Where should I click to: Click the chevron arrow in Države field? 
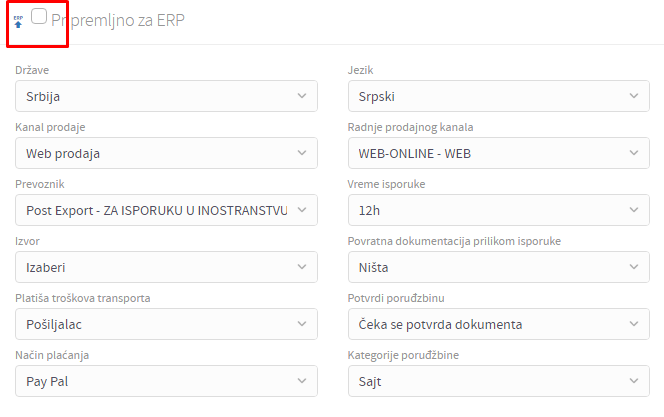[302, 96]
